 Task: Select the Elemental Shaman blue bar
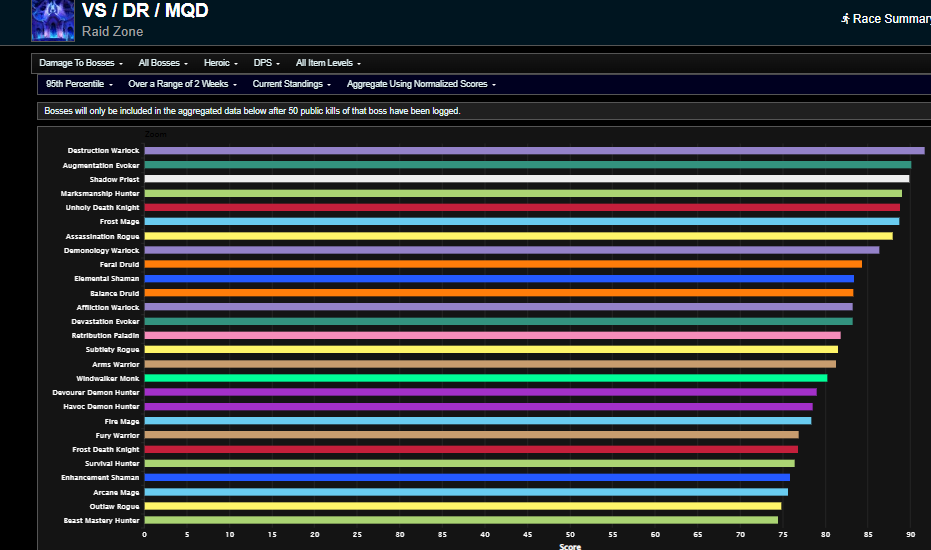(499, 279)
